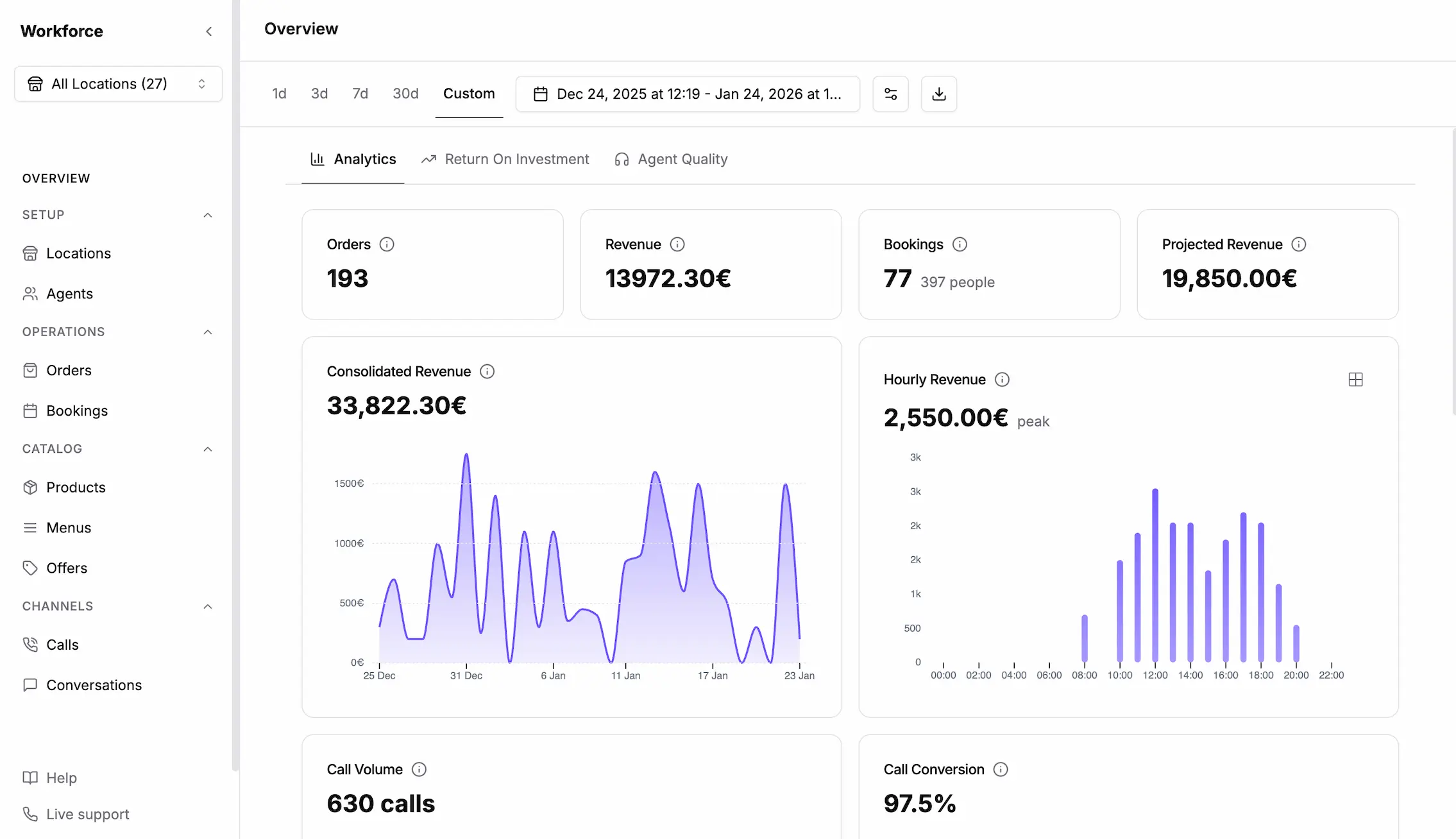Open Live support from the sidebar
1456x839 pixels.
point(88,813)
